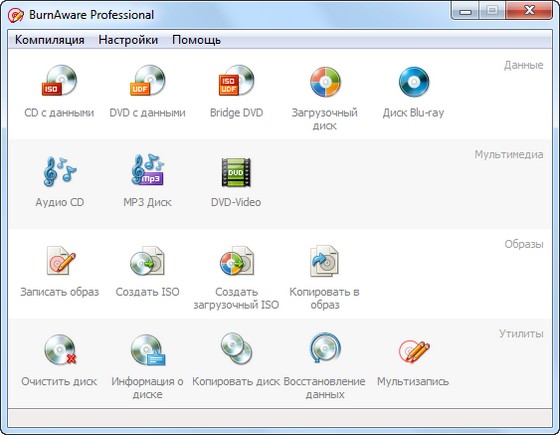Image resolution: width=560 pixels, height=435 pixels.
Task: Select the Создать загрузочный ISO icon
Action: coord(237,261)
